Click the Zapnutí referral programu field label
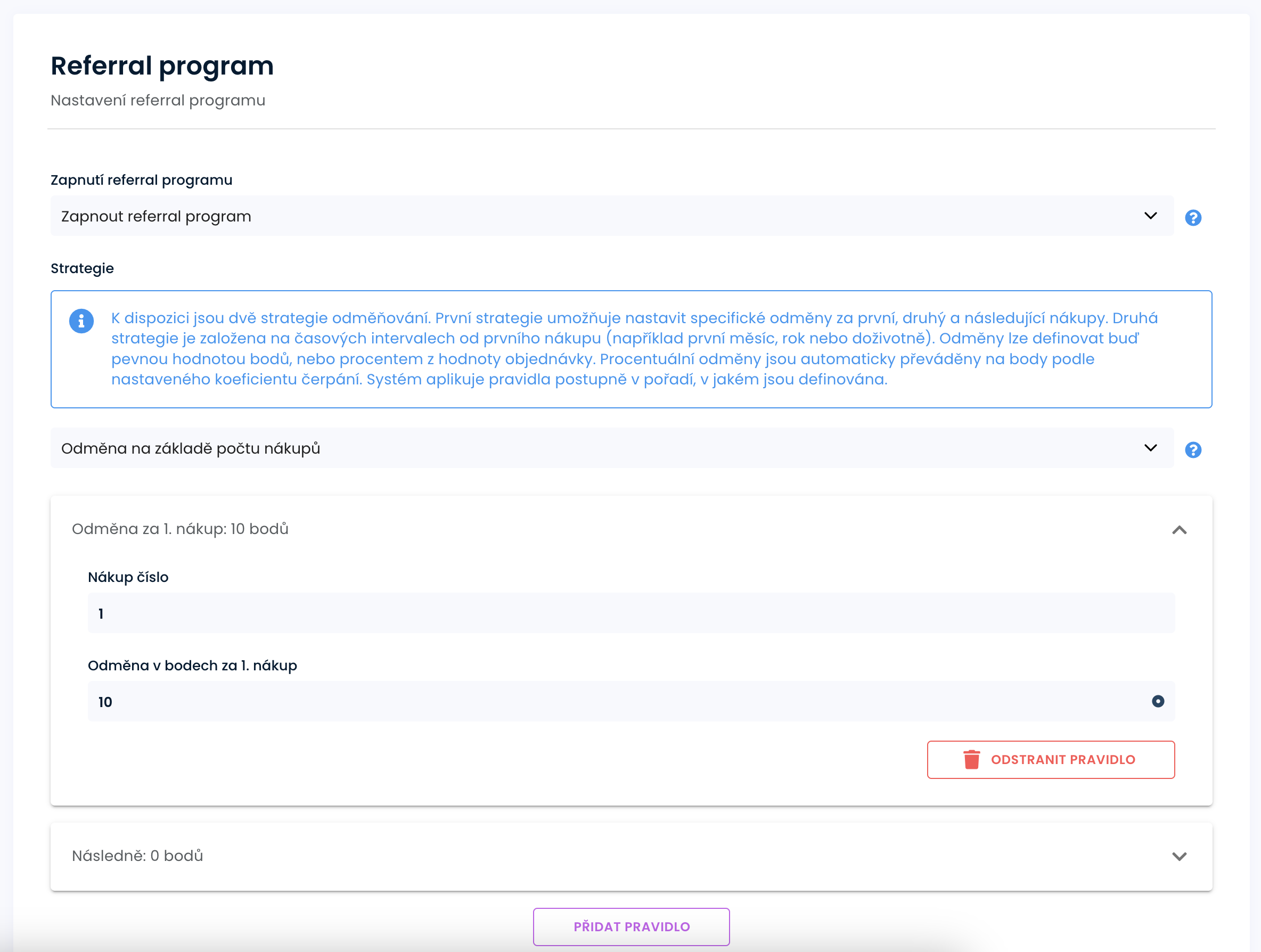The width and height of the screenshot is (1261, 952). pos(141,180)
